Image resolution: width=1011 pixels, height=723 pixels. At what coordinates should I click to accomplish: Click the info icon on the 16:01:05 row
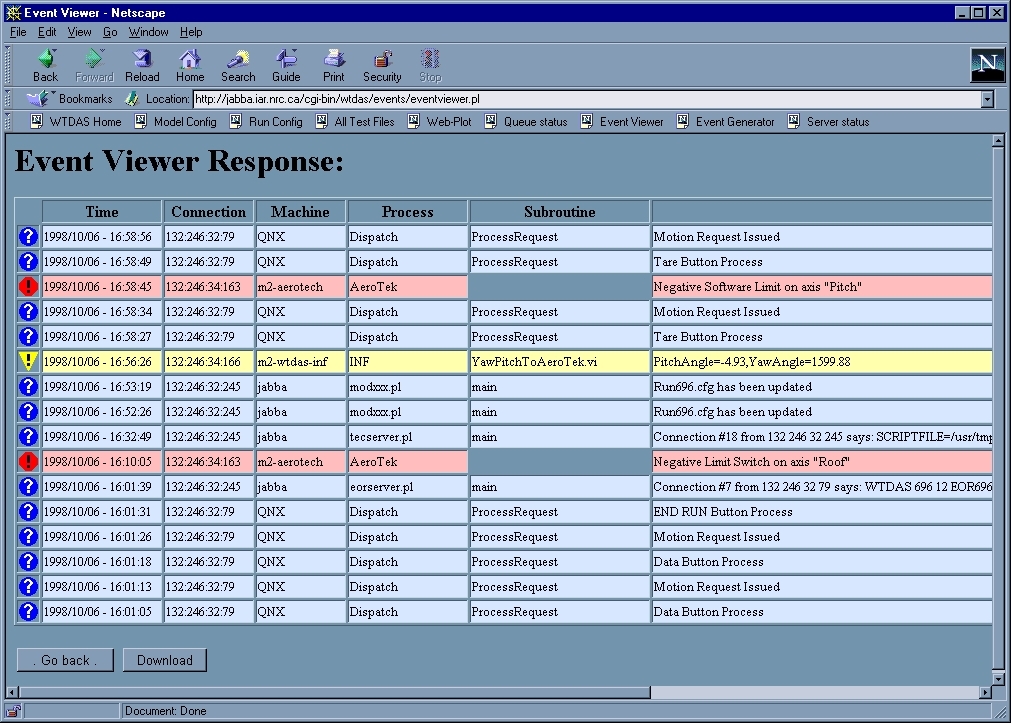click(28, 611)
